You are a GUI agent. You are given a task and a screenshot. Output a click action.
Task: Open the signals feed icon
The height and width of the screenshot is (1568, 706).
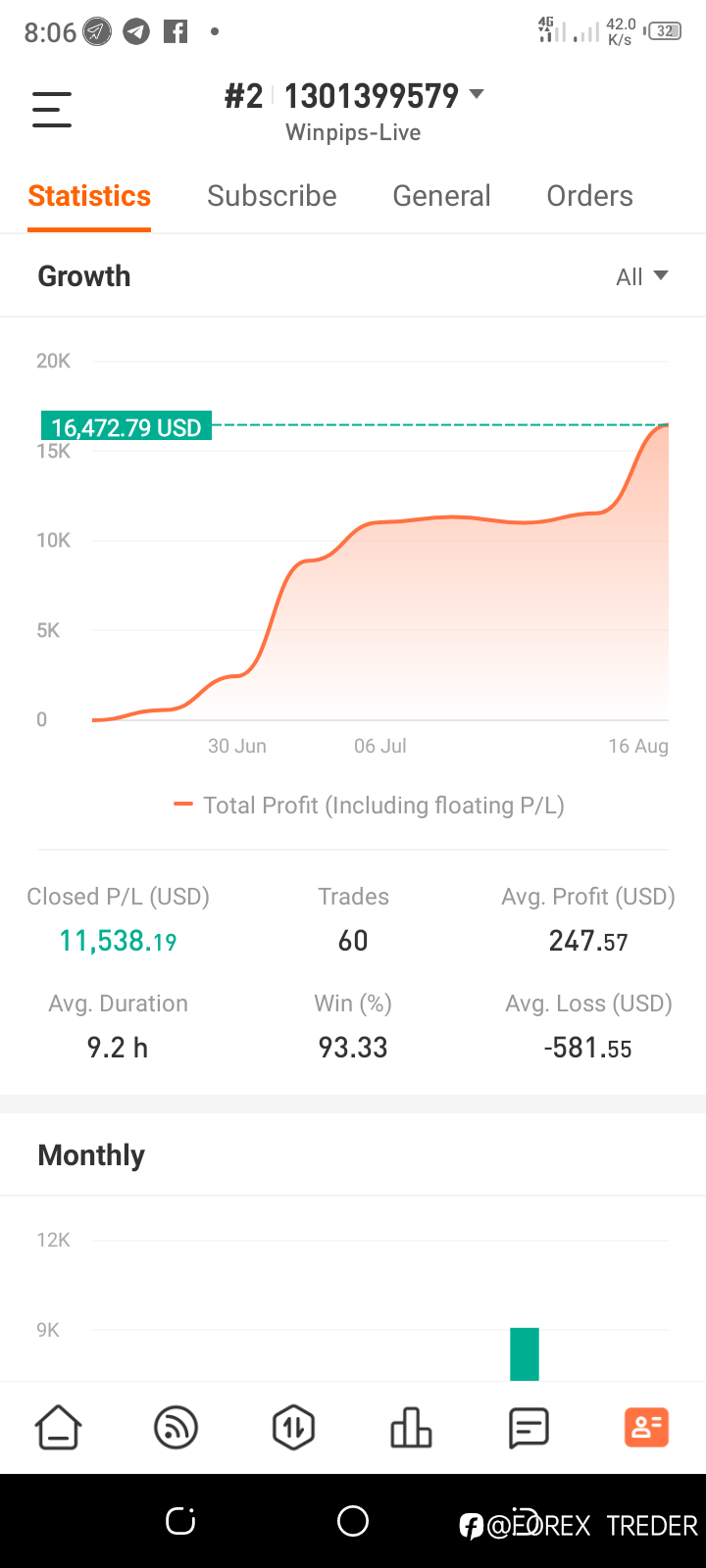(x=176, y=1427)
